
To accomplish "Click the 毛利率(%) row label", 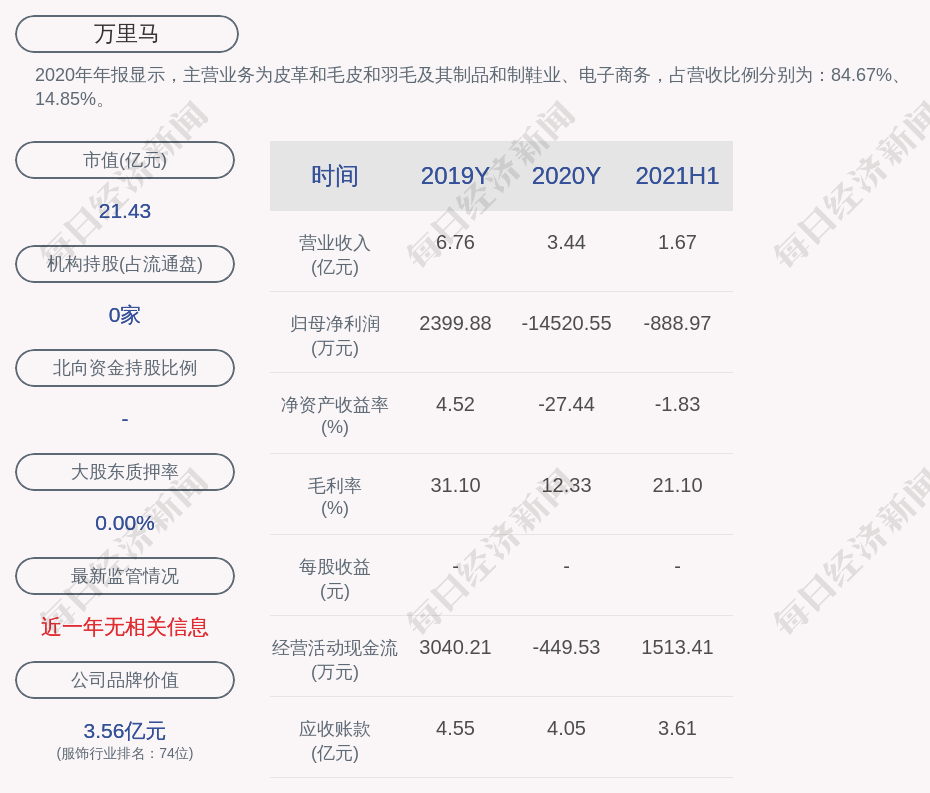I will [x=335, y=497].
